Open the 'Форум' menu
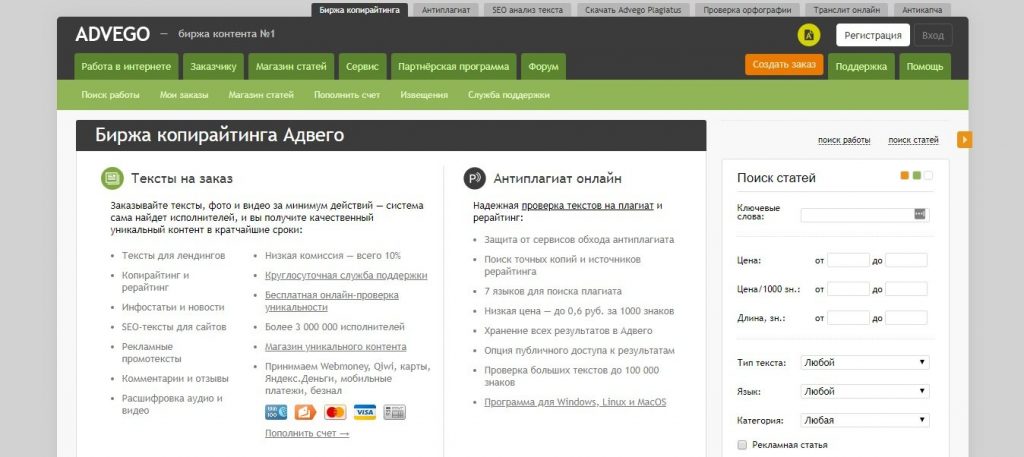The width and height of the screenshot is (1024, 457). 543,67
